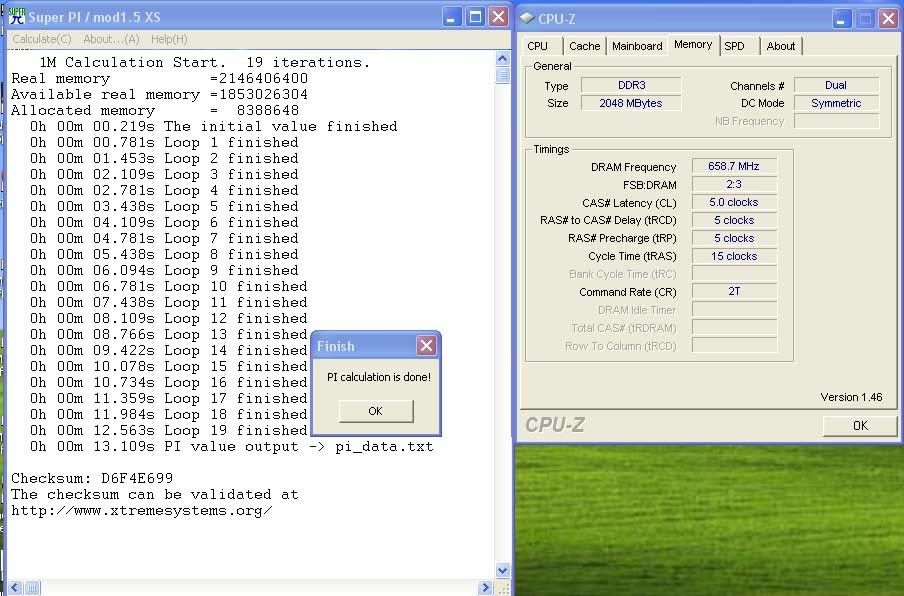Click the Channels # value Dual

pos(836,85)
